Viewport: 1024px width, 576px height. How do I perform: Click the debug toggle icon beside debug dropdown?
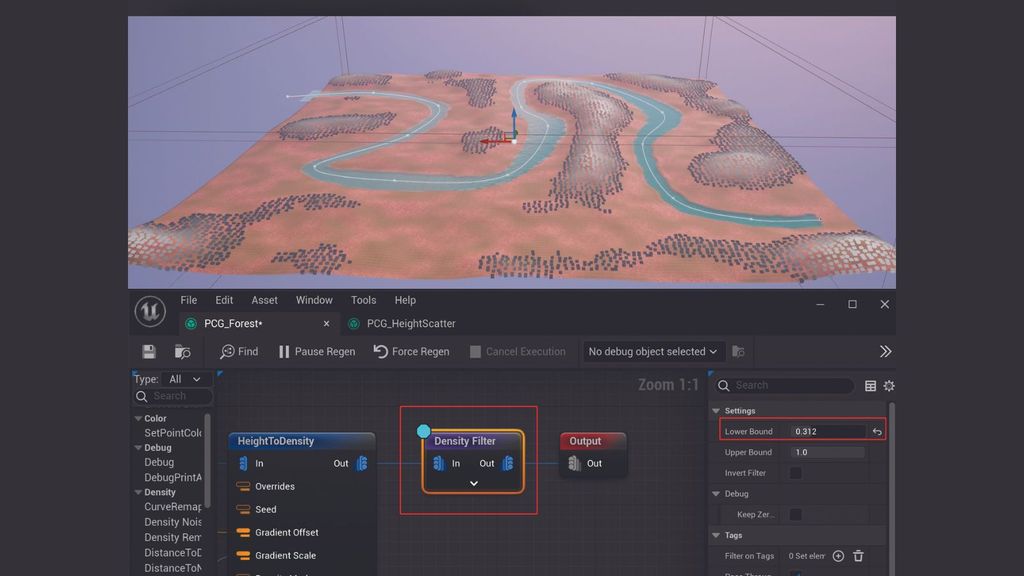(738, 351)
